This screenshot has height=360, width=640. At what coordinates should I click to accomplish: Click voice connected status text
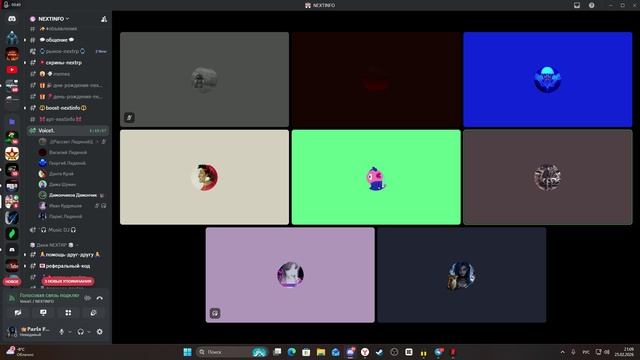49,296
